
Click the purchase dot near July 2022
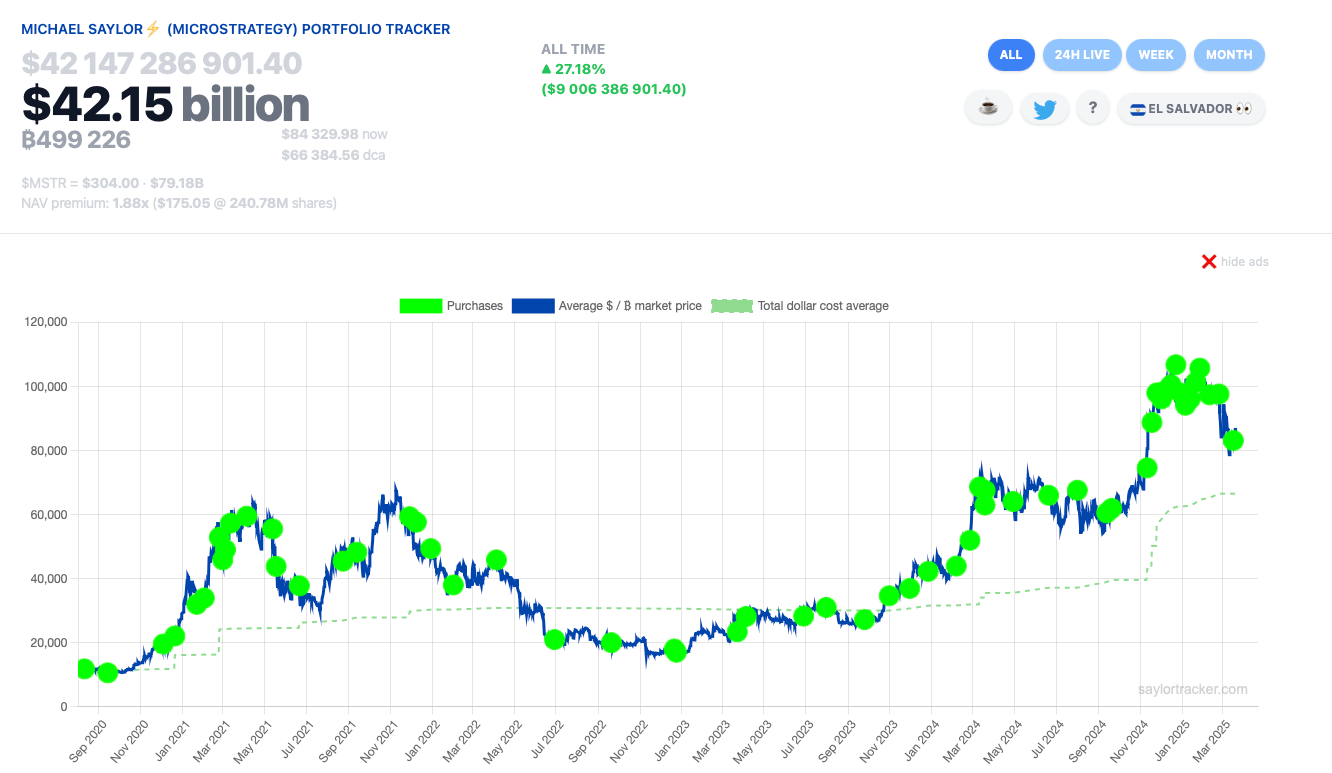[x=555, y=640]
